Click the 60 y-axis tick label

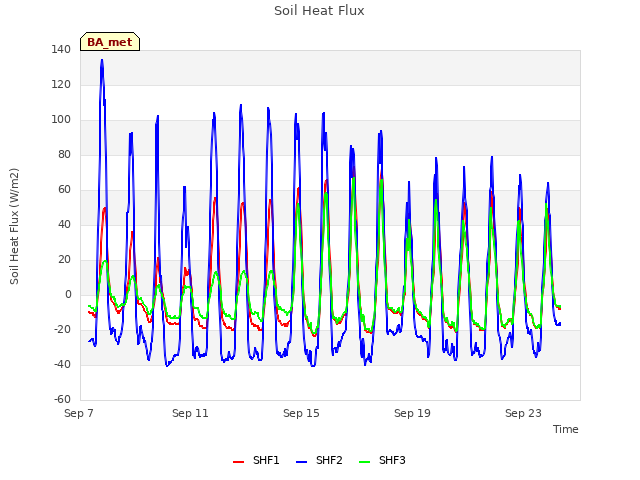tap(64, 190)
